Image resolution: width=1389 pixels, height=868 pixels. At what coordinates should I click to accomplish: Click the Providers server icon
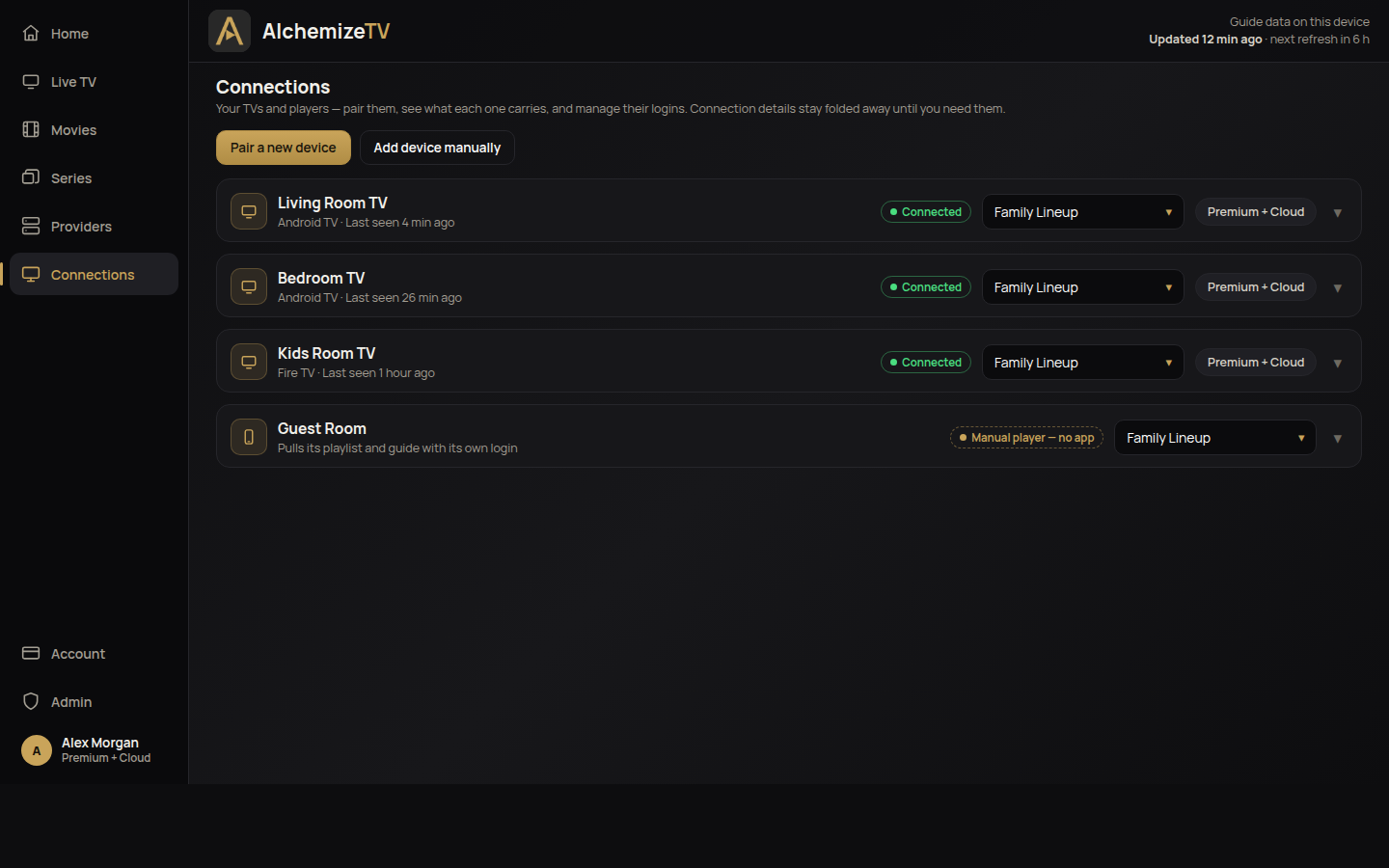(x=31, y=226)
